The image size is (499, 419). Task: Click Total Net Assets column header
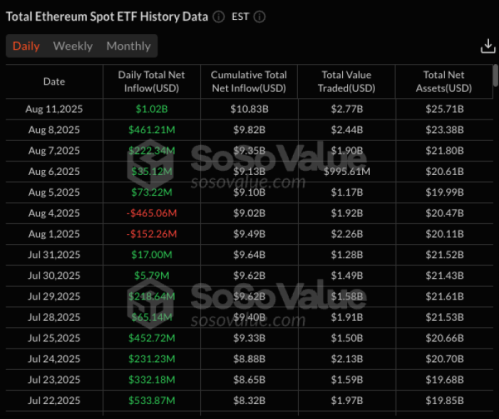click(444, 82)
